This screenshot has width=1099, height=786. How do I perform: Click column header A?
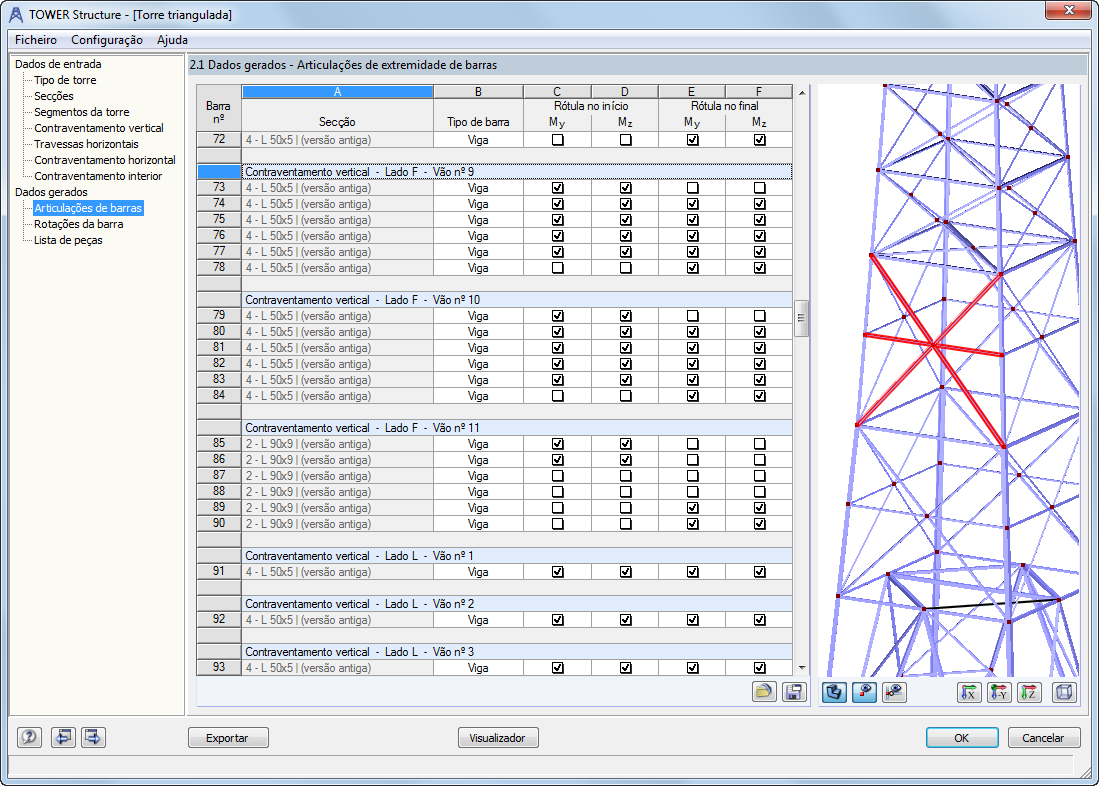point(337,92)
